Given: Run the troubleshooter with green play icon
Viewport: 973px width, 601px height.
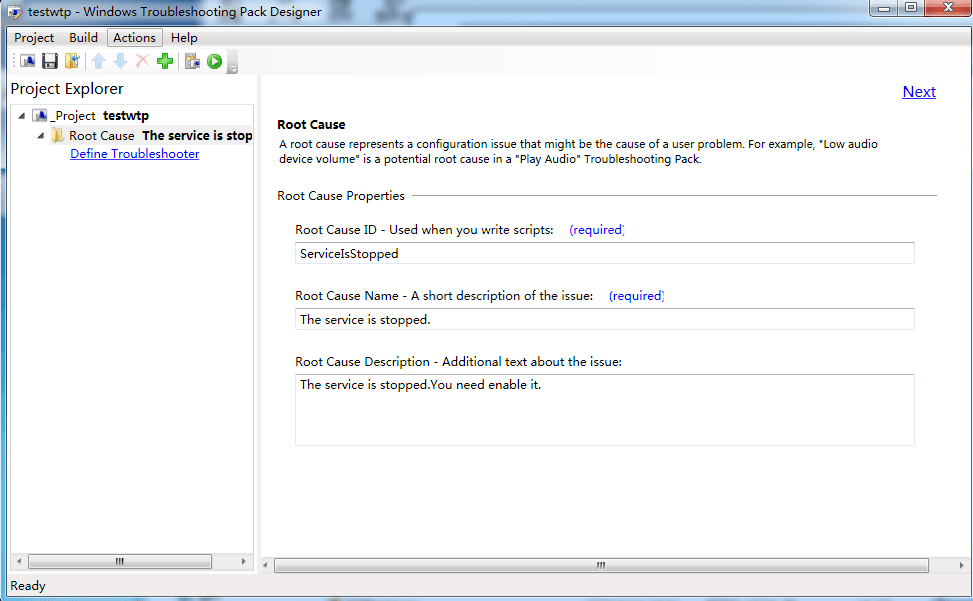Looking at the screenshot, I should coord(215,61).
